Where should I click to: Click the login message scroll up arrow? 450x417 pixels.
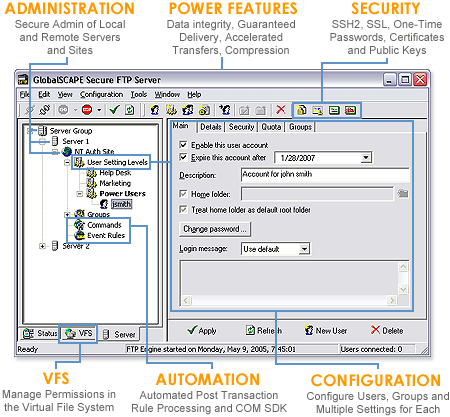[x=403, y=267]
